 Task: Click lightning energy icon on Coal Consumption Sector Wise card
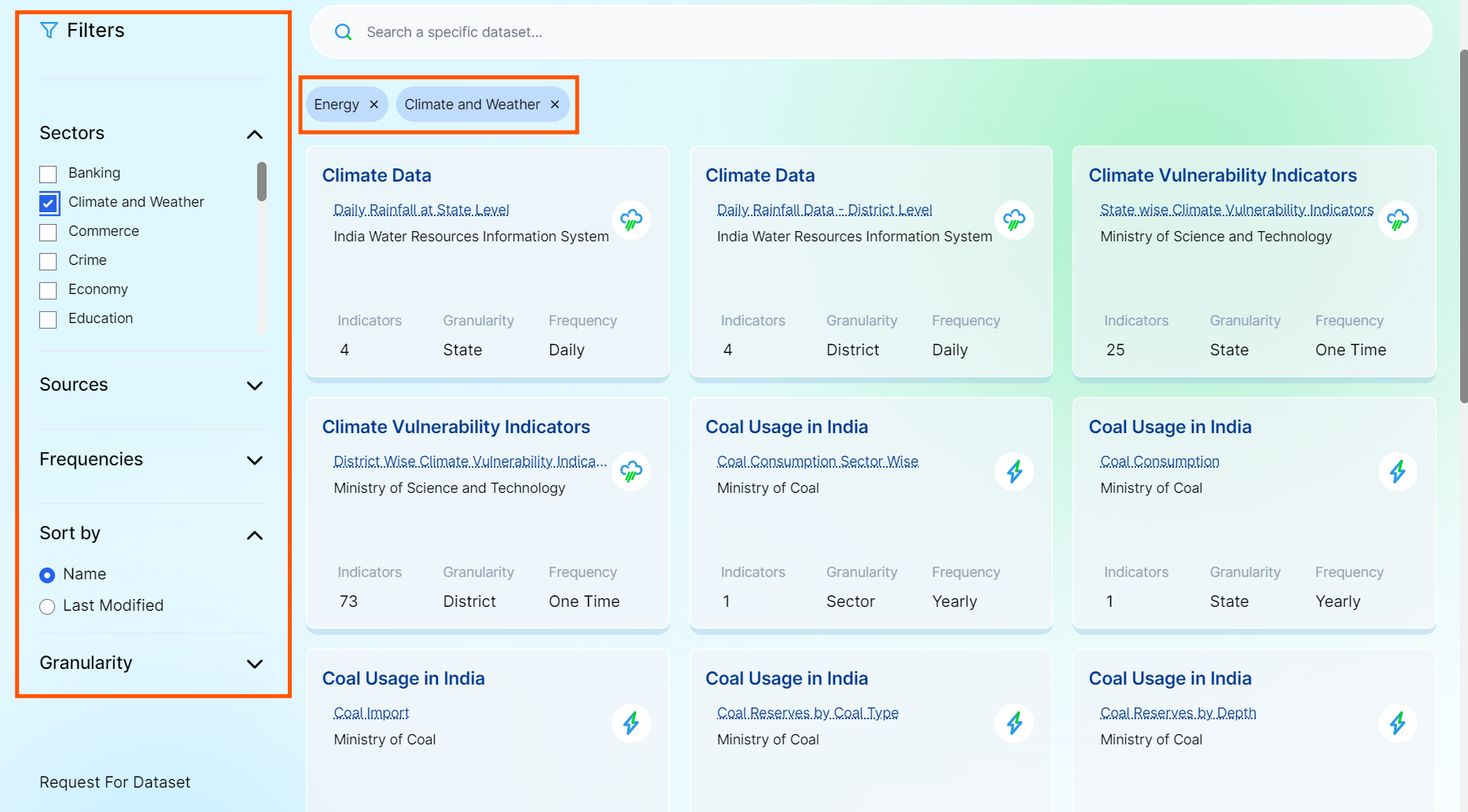[1014, 472]
